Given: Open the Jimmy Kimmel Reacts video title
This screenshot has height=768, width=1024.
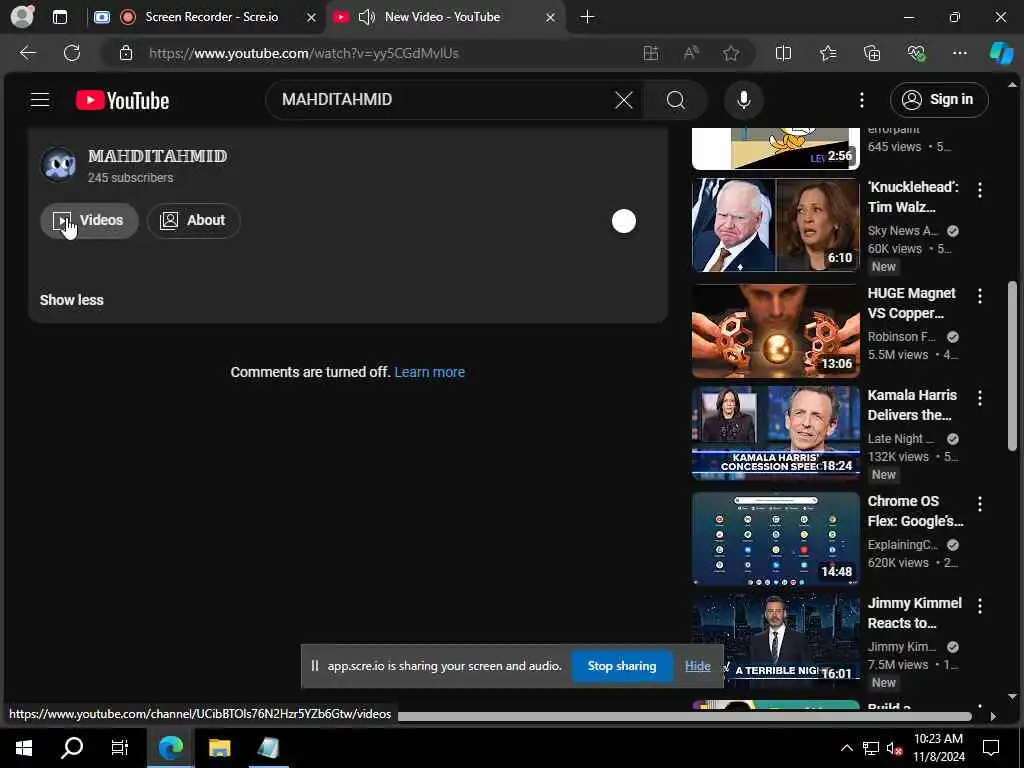Looking at the screenshot, I should tap(914, 613).
